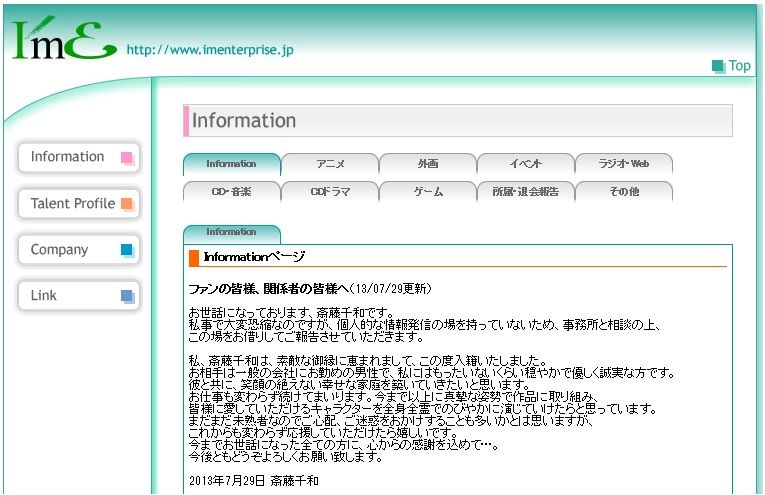Viewport: 765px width, 495px height.
Task: Switch to the CD・音楽 tab
Action: 232,192
